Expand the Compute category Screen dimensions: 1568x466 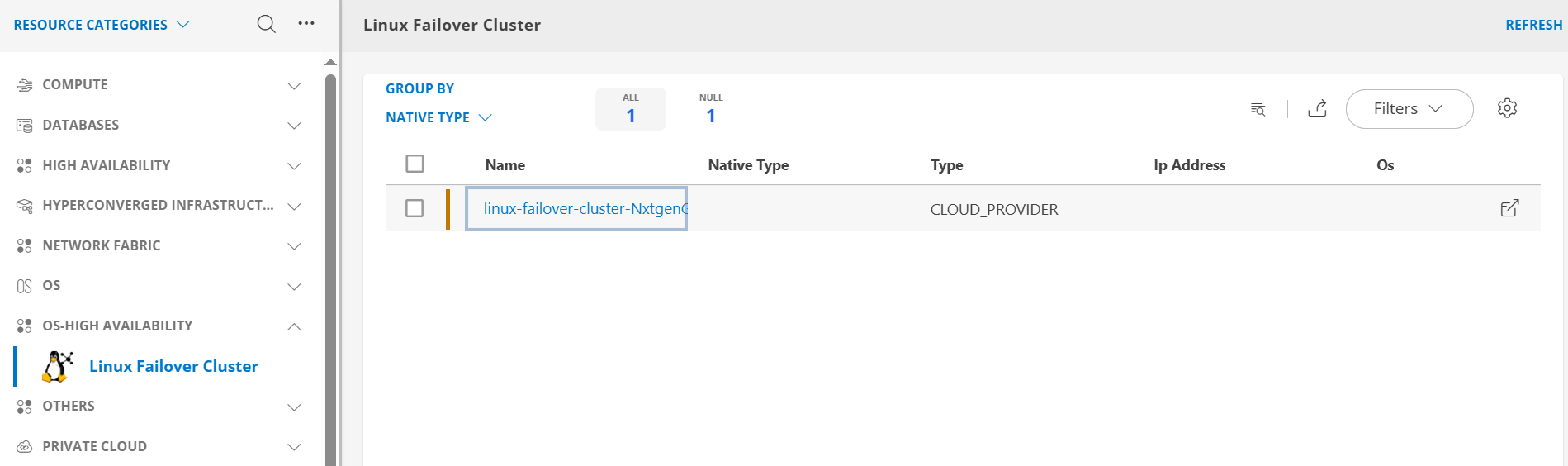point(294,86)
